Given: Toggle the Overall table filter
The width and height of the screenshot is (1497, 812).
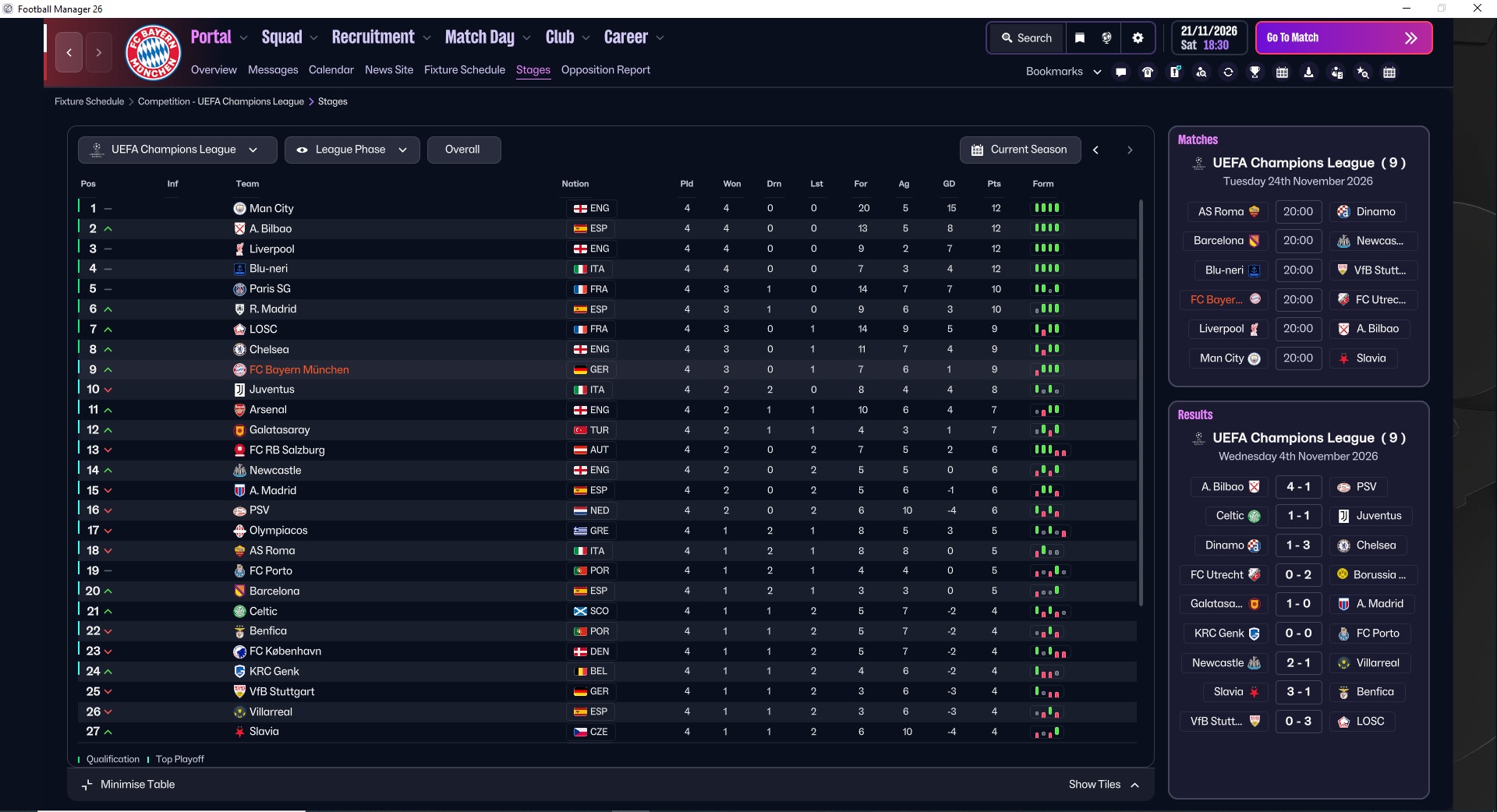Looking at the screenshot, I should (463, 150).
